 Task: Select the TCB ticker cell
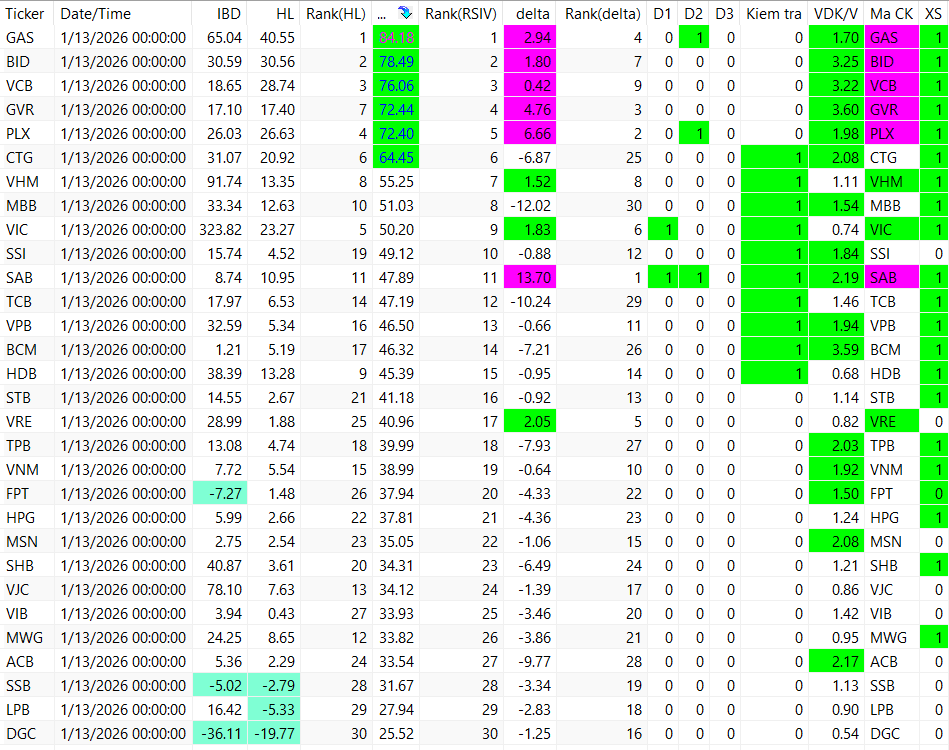click(x=27, y=302)
